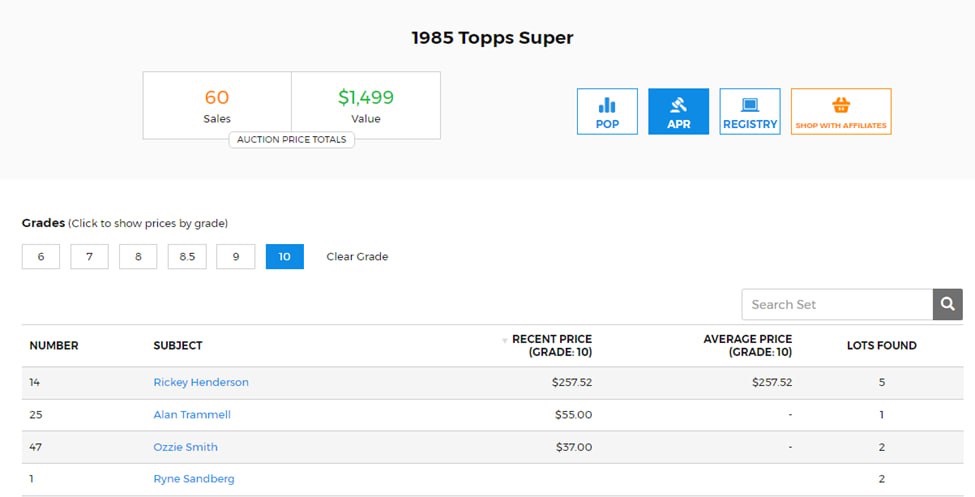Select the grade 8.5 filter
975x497 pixels.
coord(187,256)
